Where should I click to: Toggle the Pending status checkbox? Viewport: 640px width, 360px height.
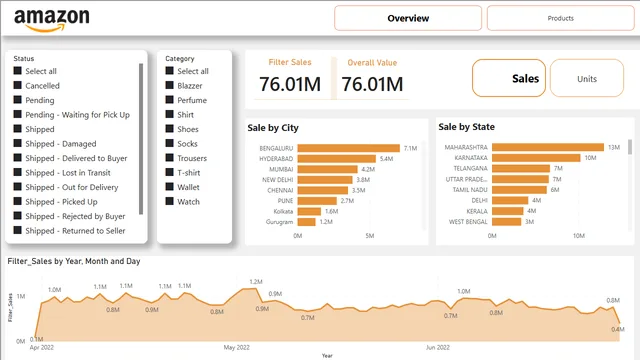pos(18,100)
